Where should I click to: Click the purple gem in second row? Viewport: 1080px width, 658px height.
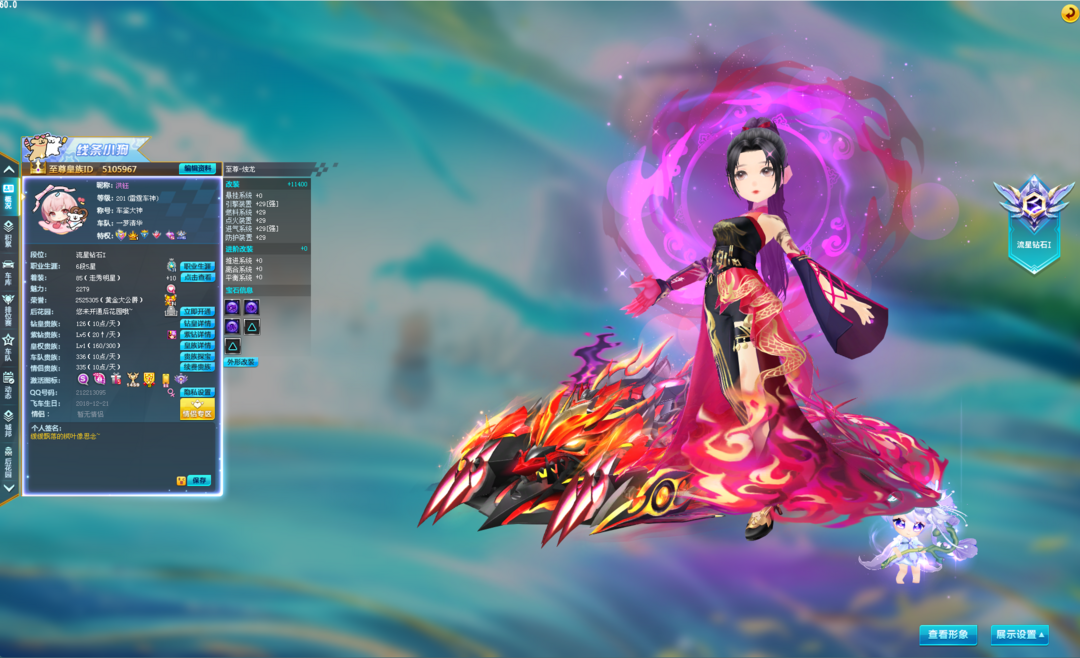point(233,327)
